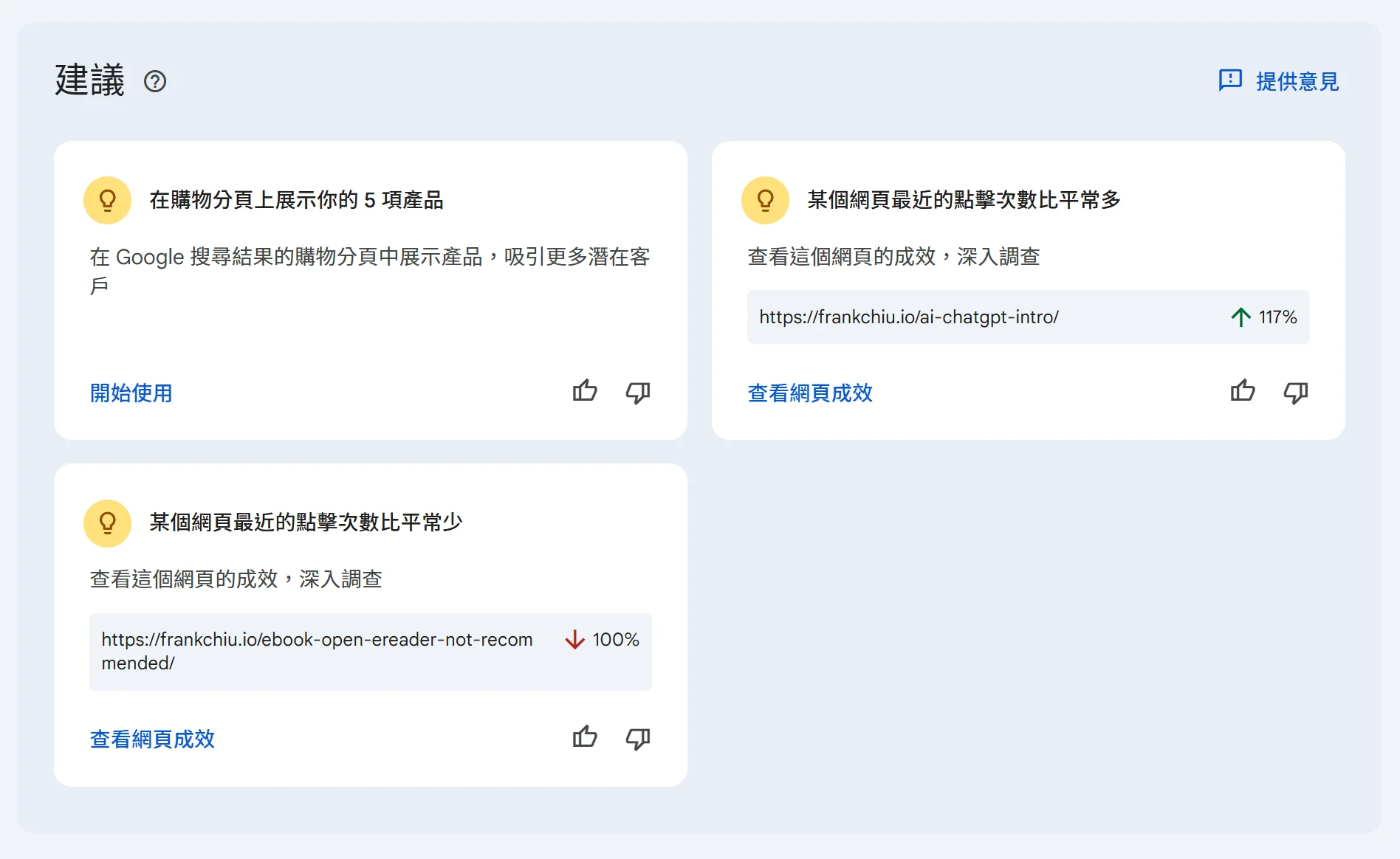Open 查看網頁成效 for the ai-chatgpt-intro page

click(x=810, y=393)
